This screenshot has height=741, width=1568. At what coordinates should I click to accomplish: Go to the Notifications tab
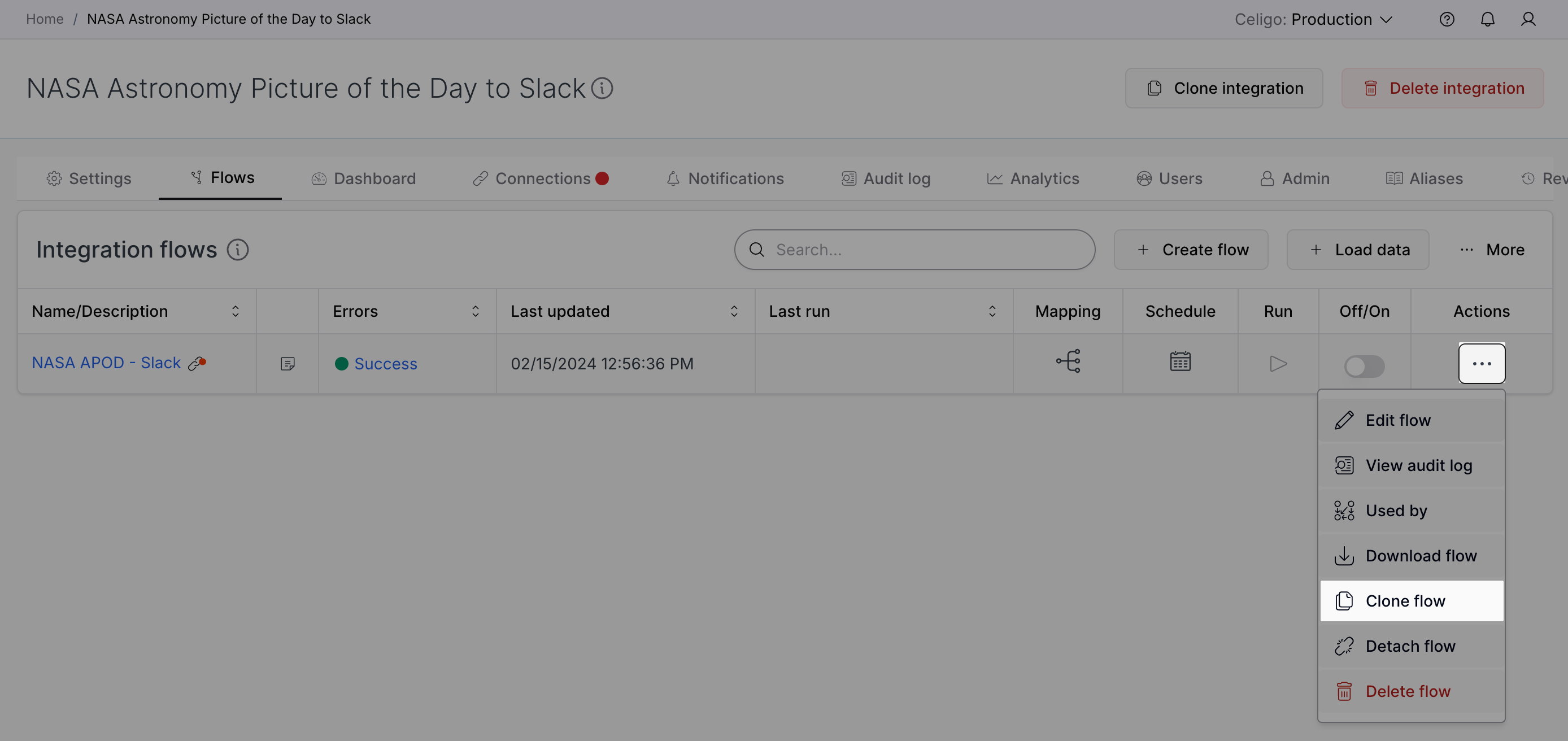tap(724, 178)
